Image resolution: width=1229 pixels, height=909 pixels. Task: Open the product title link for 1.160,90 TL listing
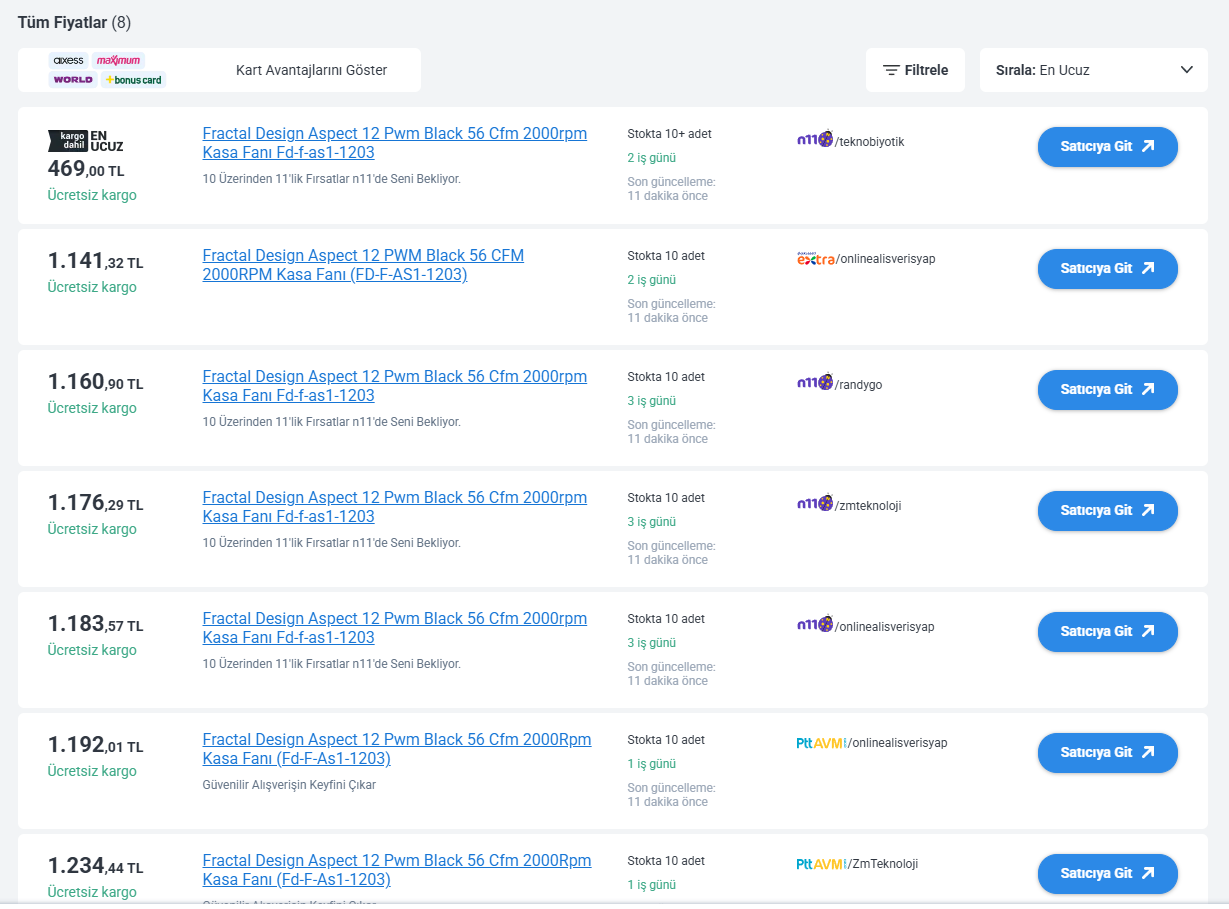394,386
